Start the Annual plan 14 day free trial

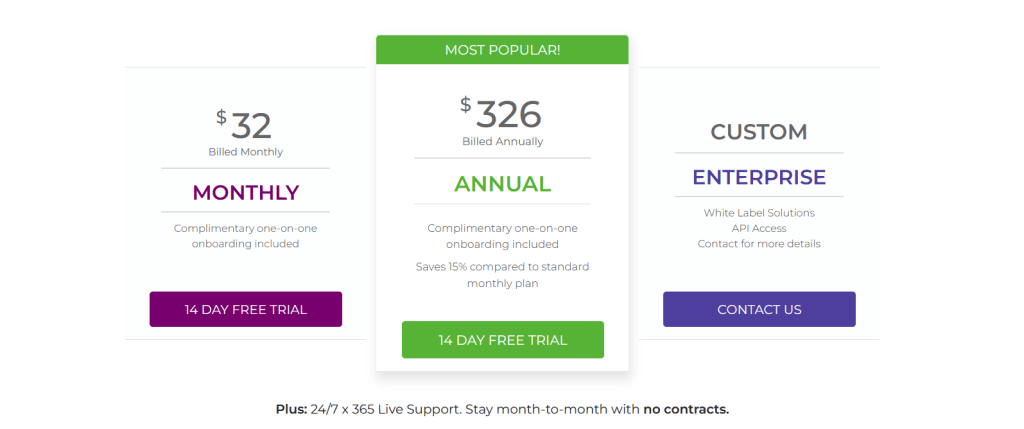tap(502, 340)
